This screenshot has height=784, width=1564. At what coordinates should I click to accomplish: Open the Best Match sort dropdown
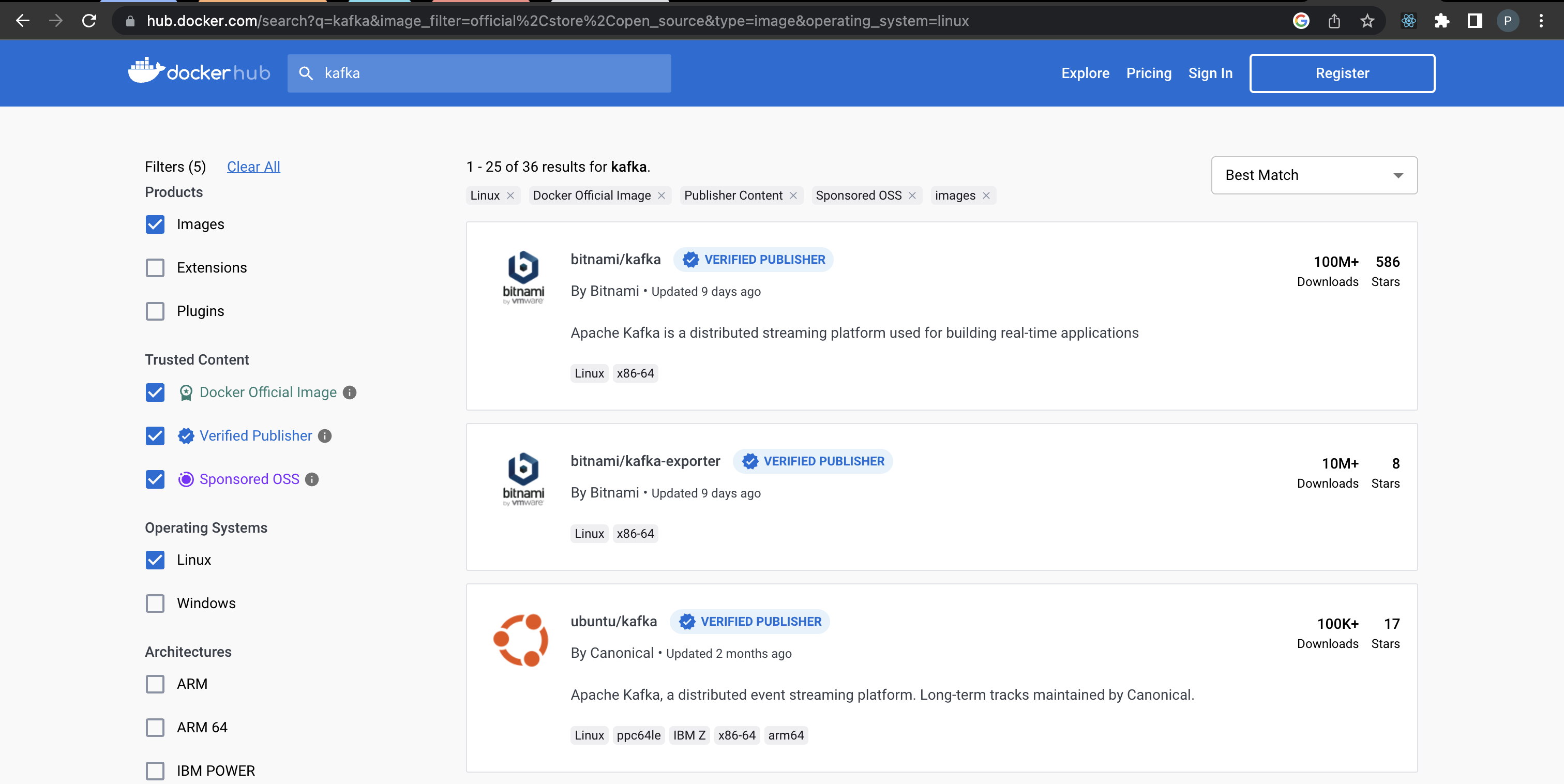1314,175
